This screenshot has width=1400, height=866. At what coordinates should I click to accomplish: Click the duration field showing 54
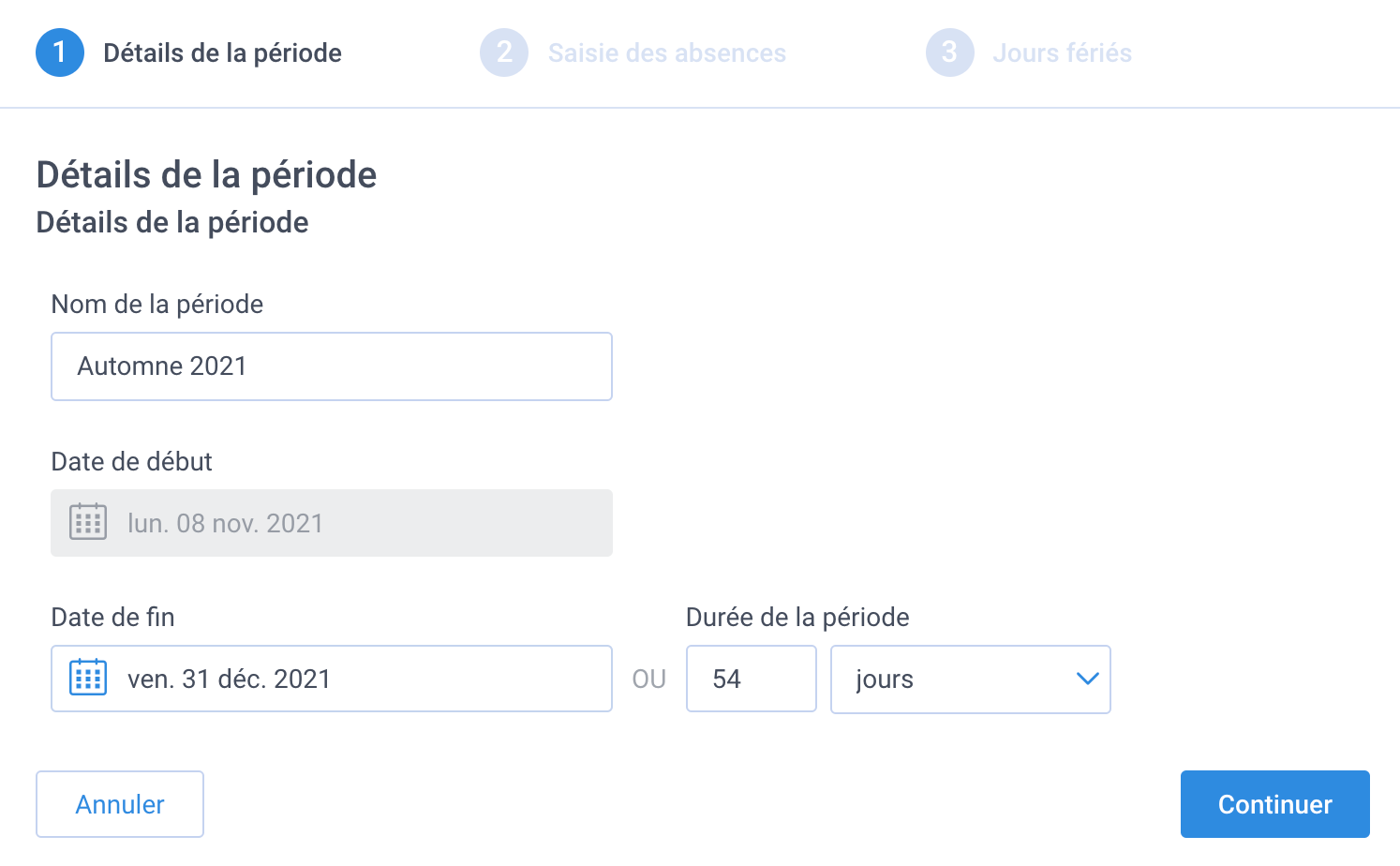point(752,679)
